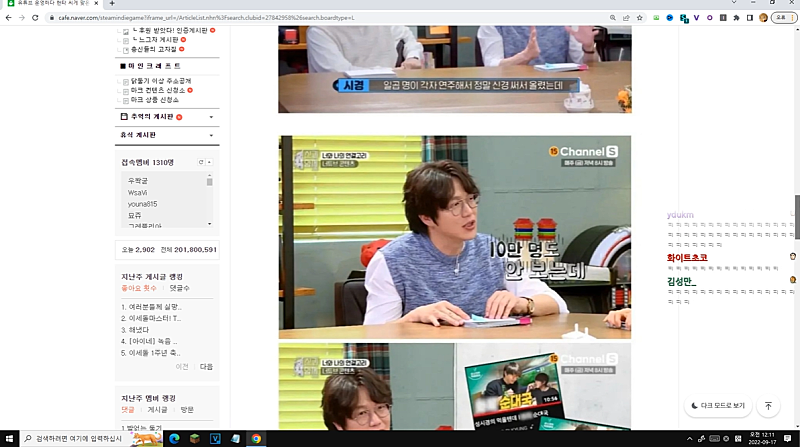Open a new browser tab

(112, 3)
